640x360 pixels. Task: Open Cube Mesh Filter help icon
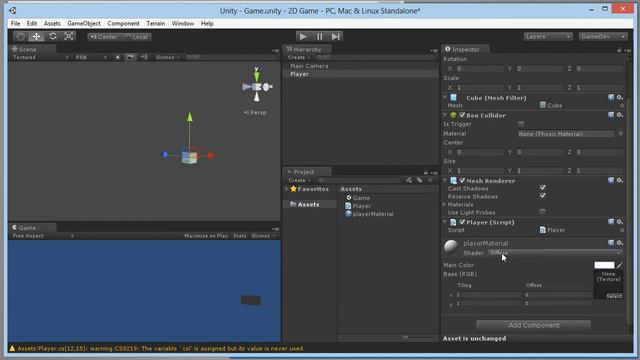tap(611, 97)
